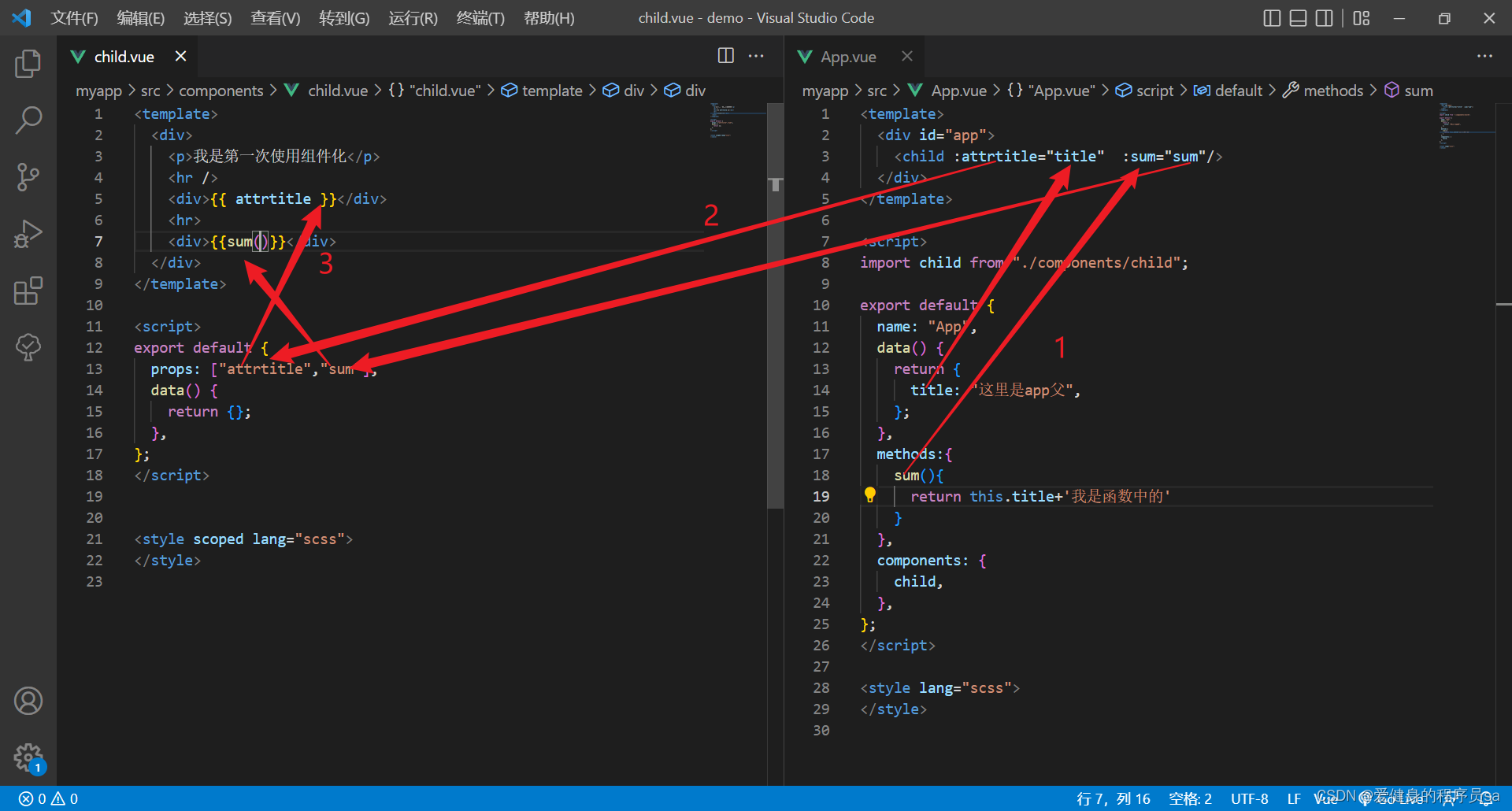Click the '<style scoped lang="scss">' line in child.vue

243,539
